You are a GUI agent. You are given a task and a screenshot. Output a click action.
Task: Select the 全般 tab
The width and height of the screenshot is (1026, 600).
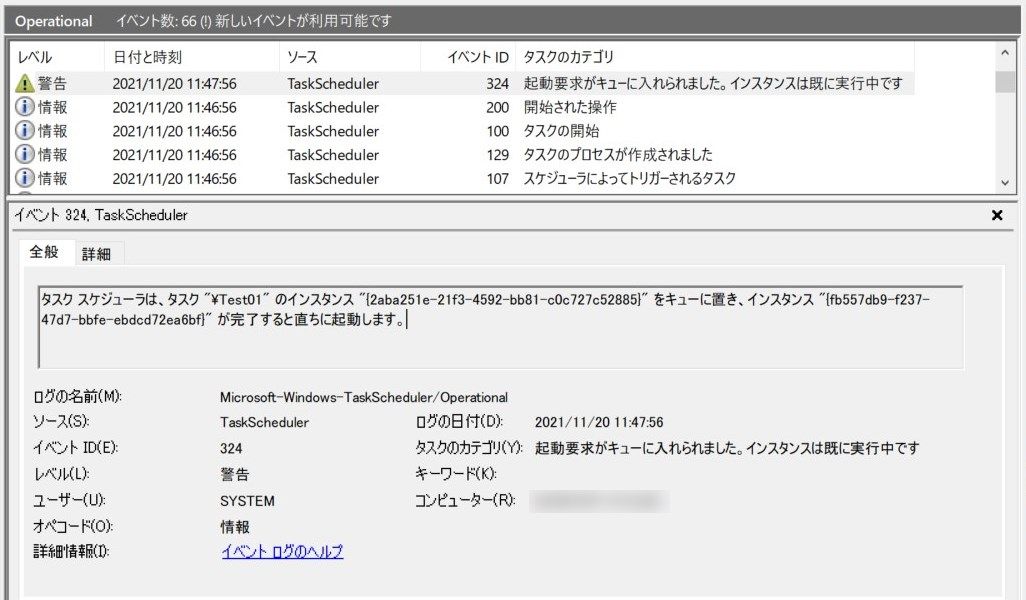pyautogui.click(x=45, y=253)
